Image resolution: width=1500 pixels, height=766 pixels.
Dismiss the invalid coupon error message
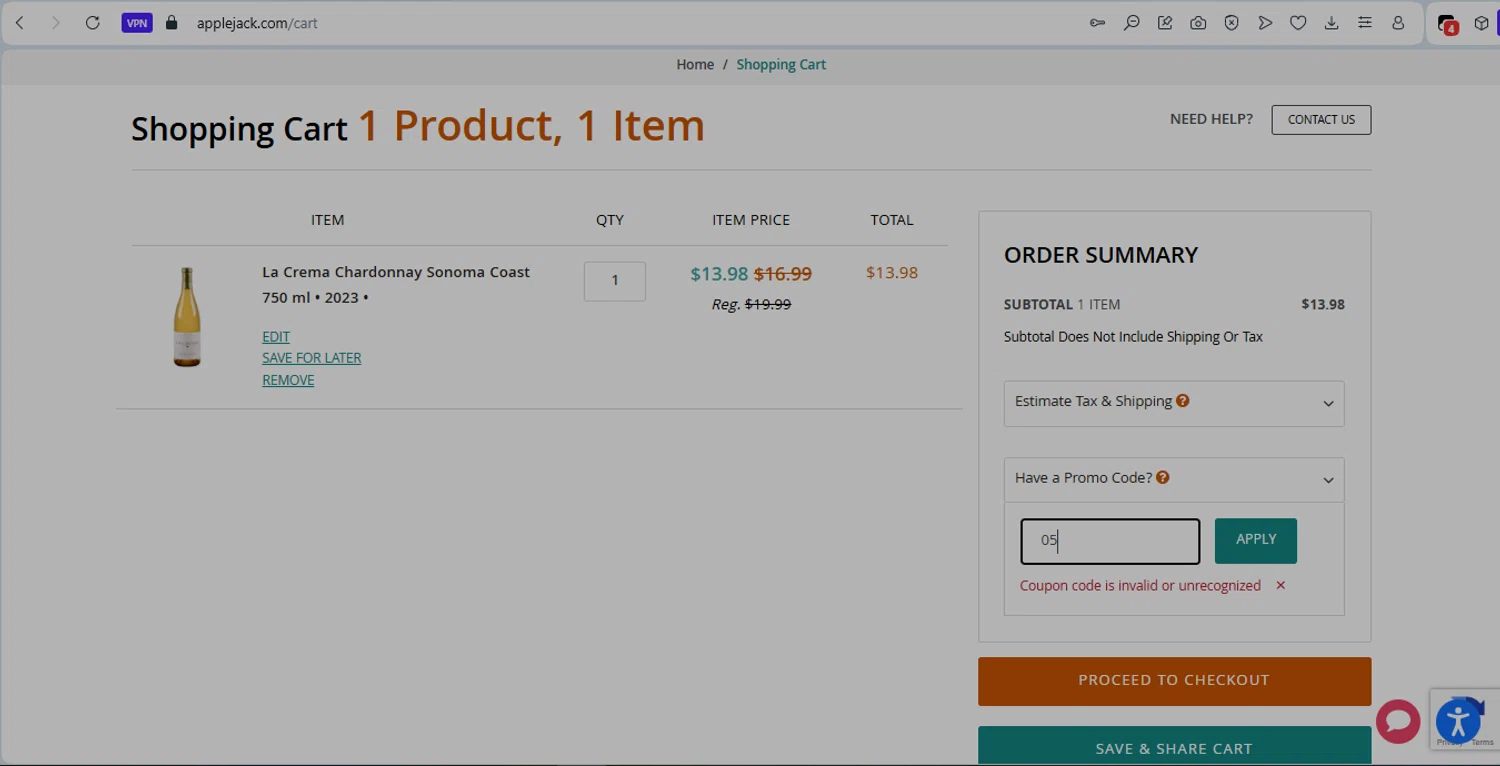click(1280, 585)
